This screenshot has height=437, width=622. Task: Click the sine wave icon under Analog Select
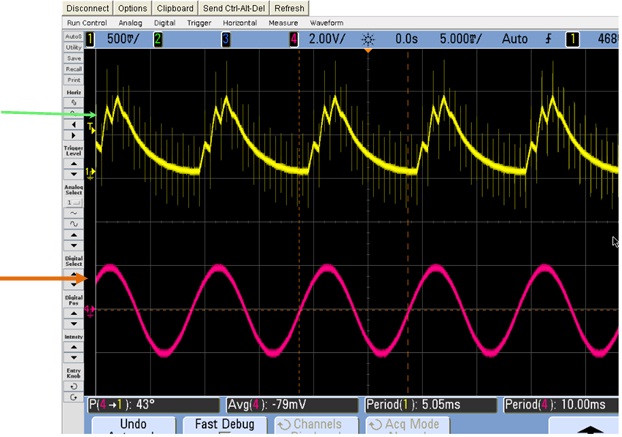[x=73, y=224]
